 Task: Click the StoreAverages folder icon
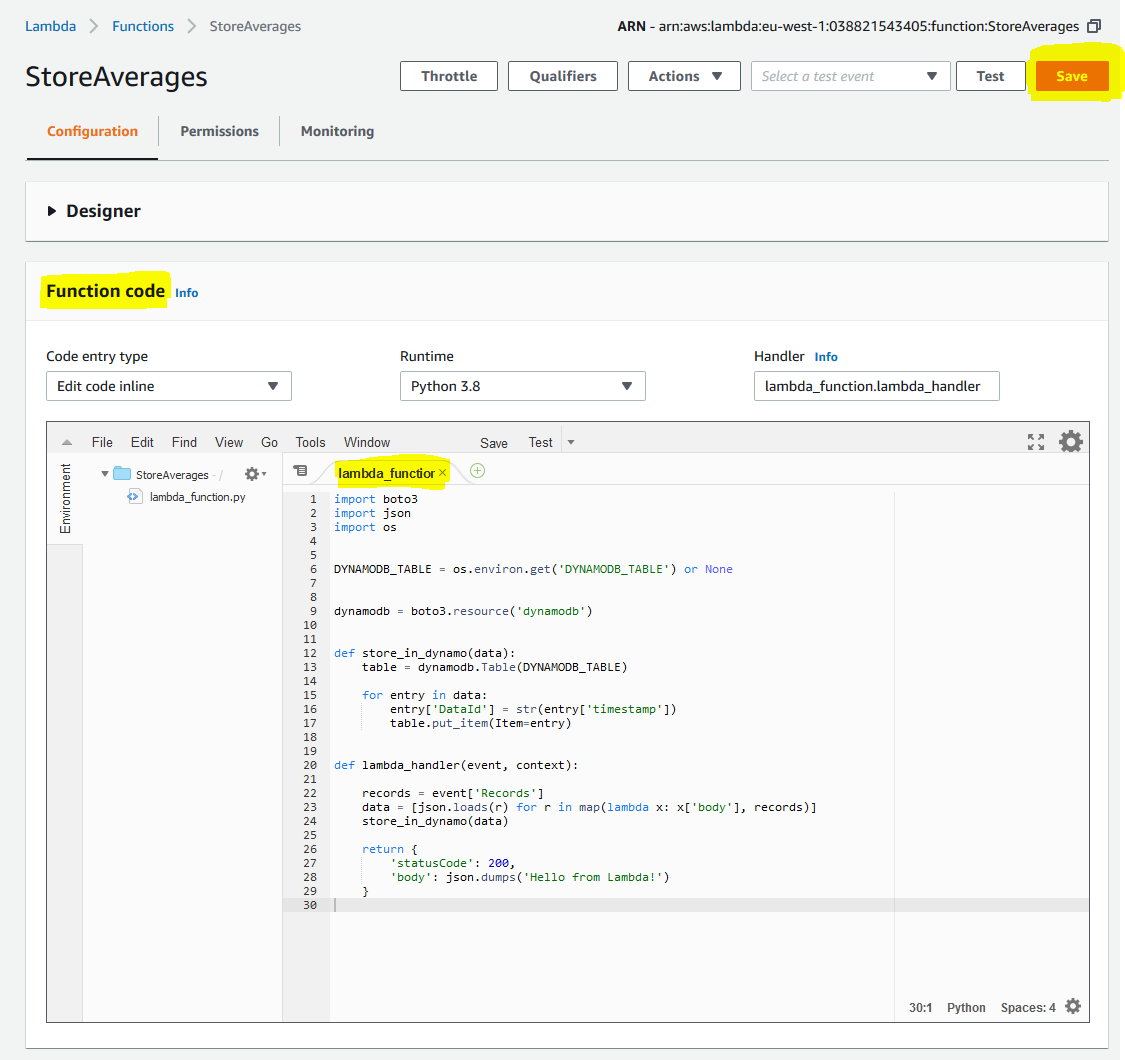122,474
